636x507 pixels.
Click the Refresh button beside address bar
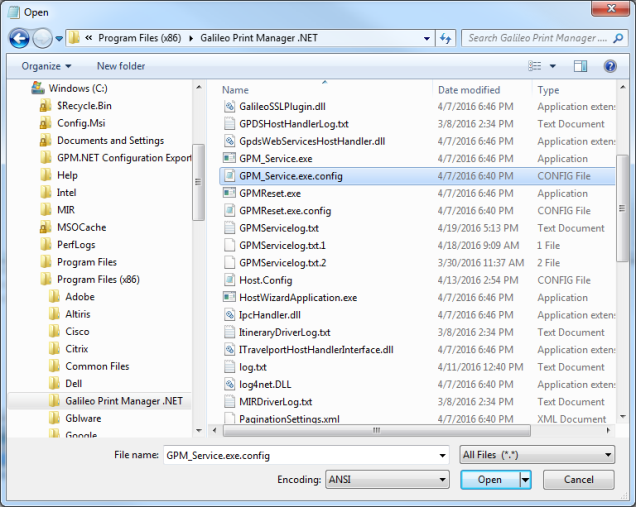click(445, 39)
